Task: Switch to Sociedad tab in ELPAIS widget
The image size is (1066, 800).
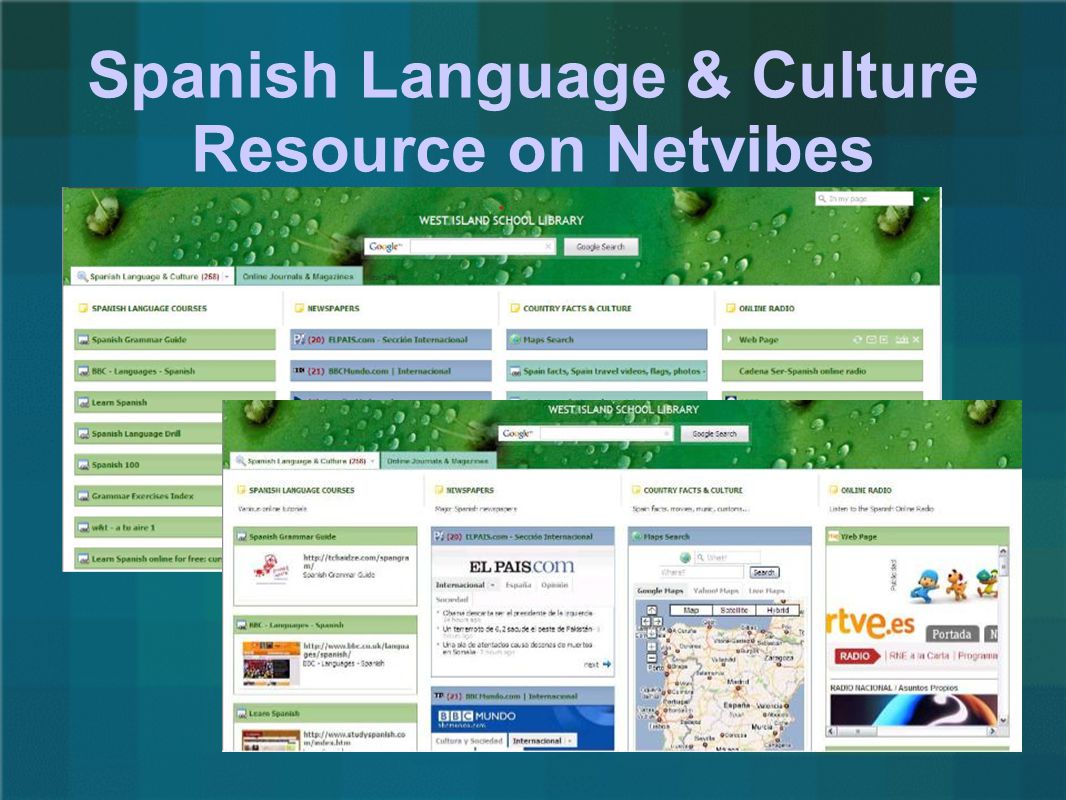Action: [x=452, y=599]
